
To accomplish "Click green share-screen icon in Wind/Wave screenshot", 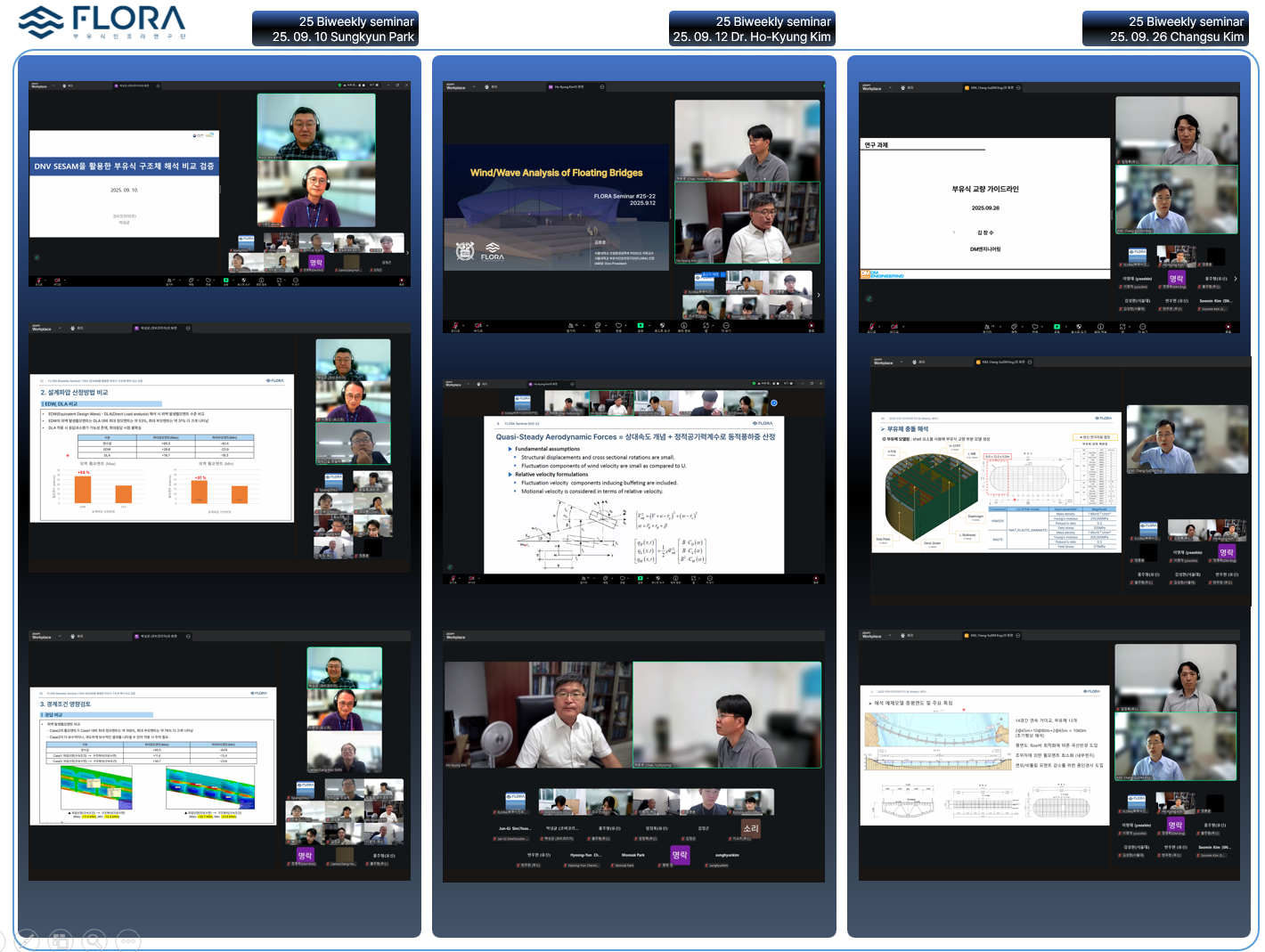I will click(640, 326).
